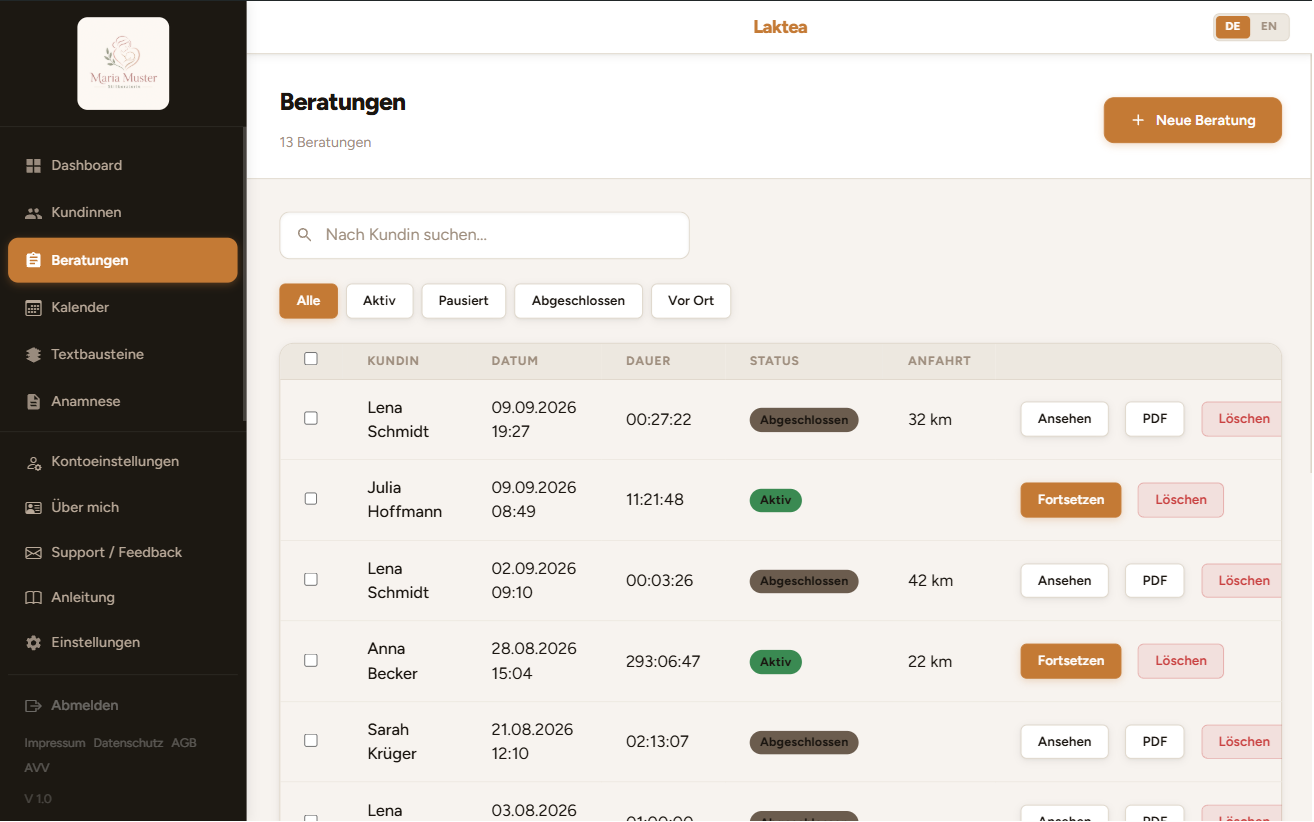Click the magnifier icon in search box

pyautogui.click(x=305, y=235)
